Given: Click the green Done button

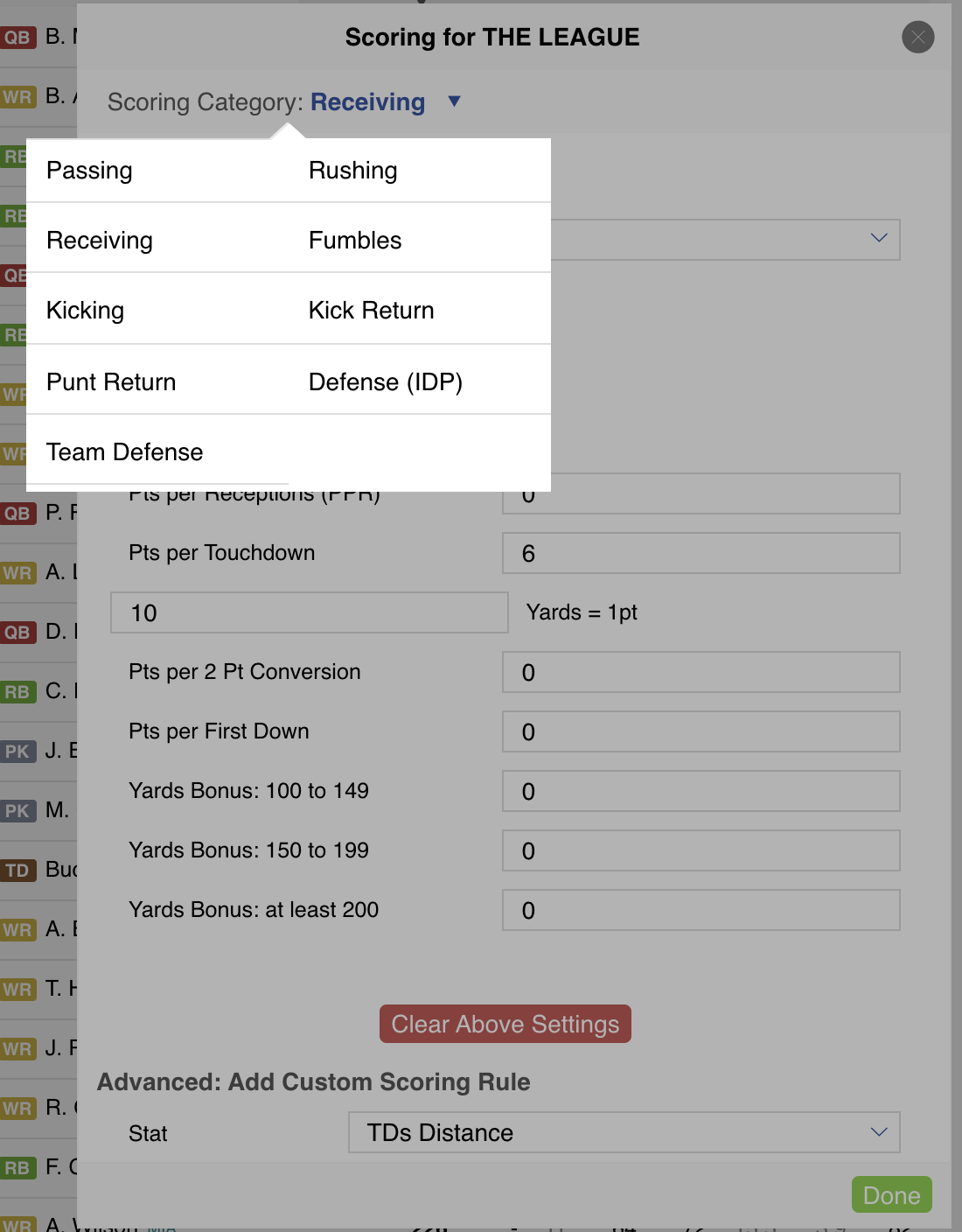Looking at the screenshot, I should [x=891, y=1195].
